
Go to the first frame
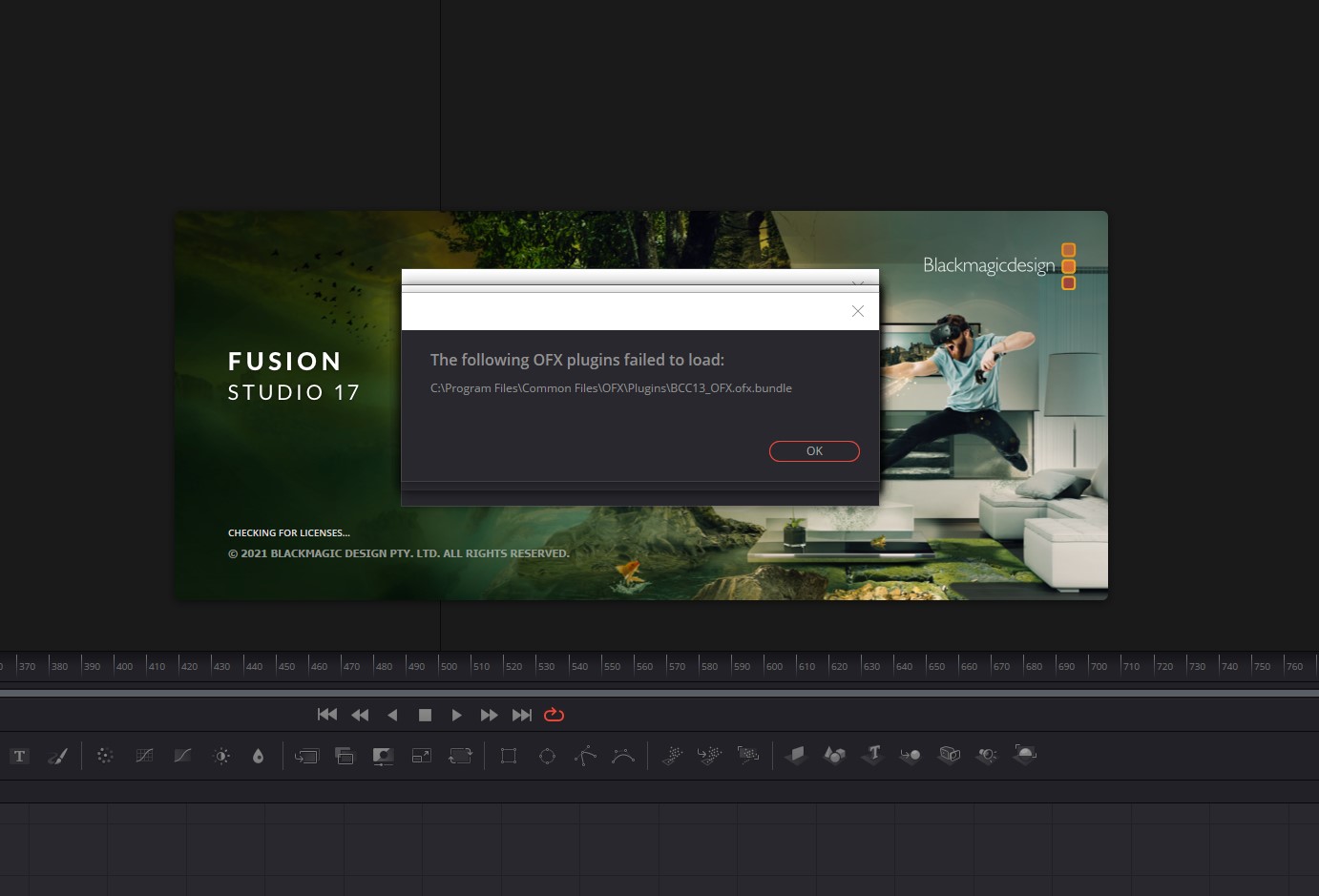(x=327, y=715)
